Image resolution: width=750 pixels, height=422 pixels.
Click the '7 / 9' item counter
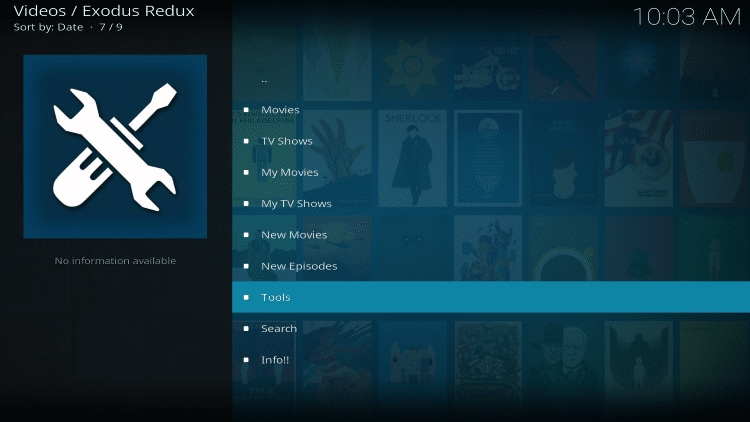[111, 27]
